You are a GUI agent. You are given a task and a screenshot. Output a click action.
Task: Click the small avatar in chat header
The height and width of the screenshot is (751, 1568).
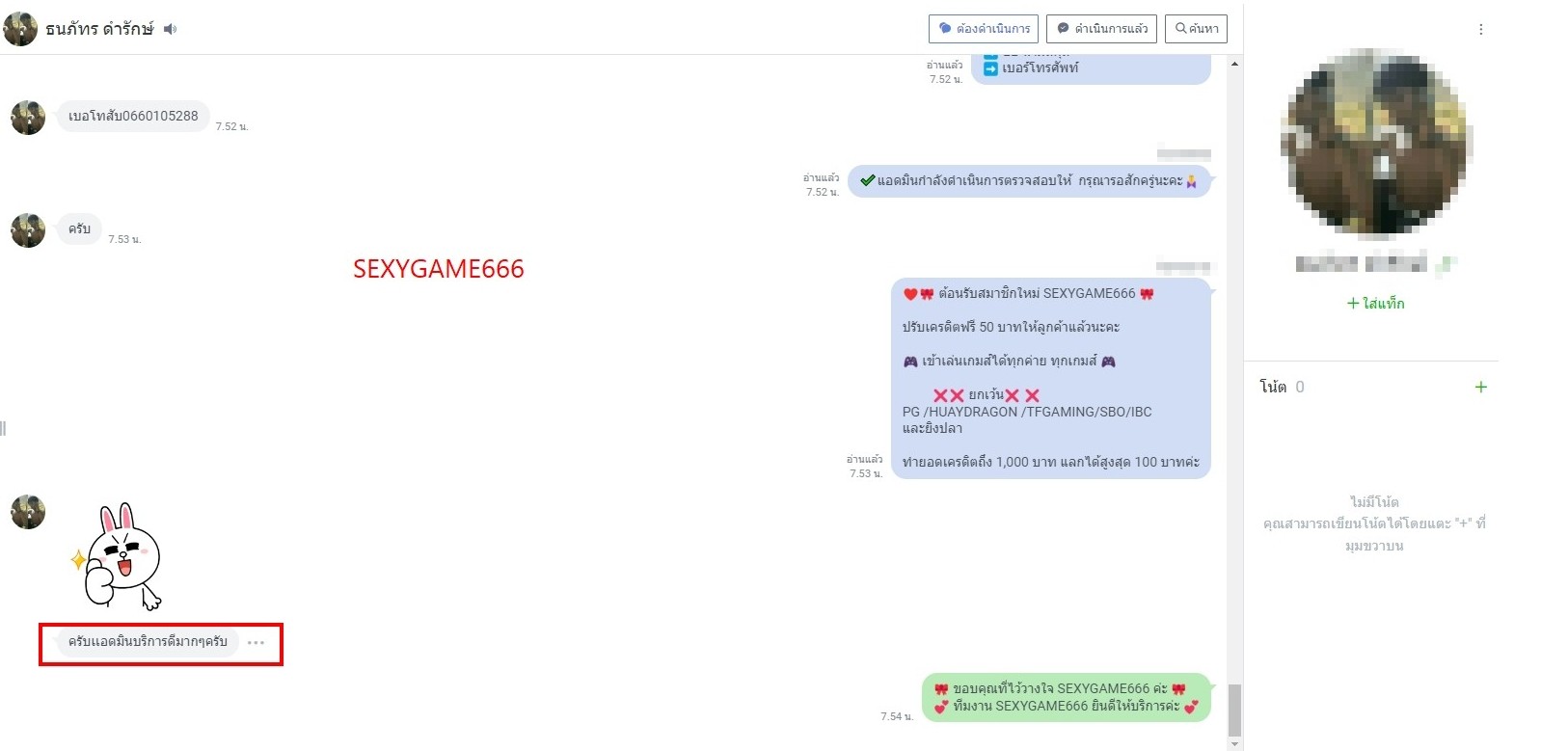click(20, 29)
